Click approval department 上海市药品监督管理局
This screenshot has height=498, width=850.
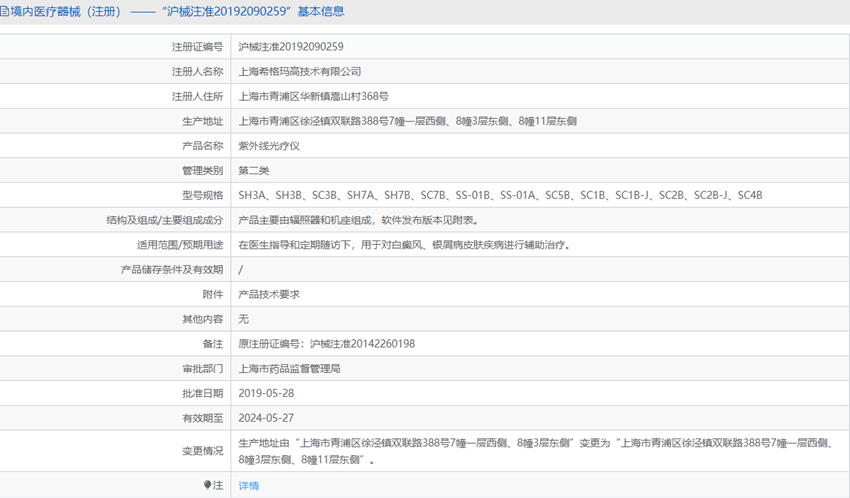(x=289, y=369)
